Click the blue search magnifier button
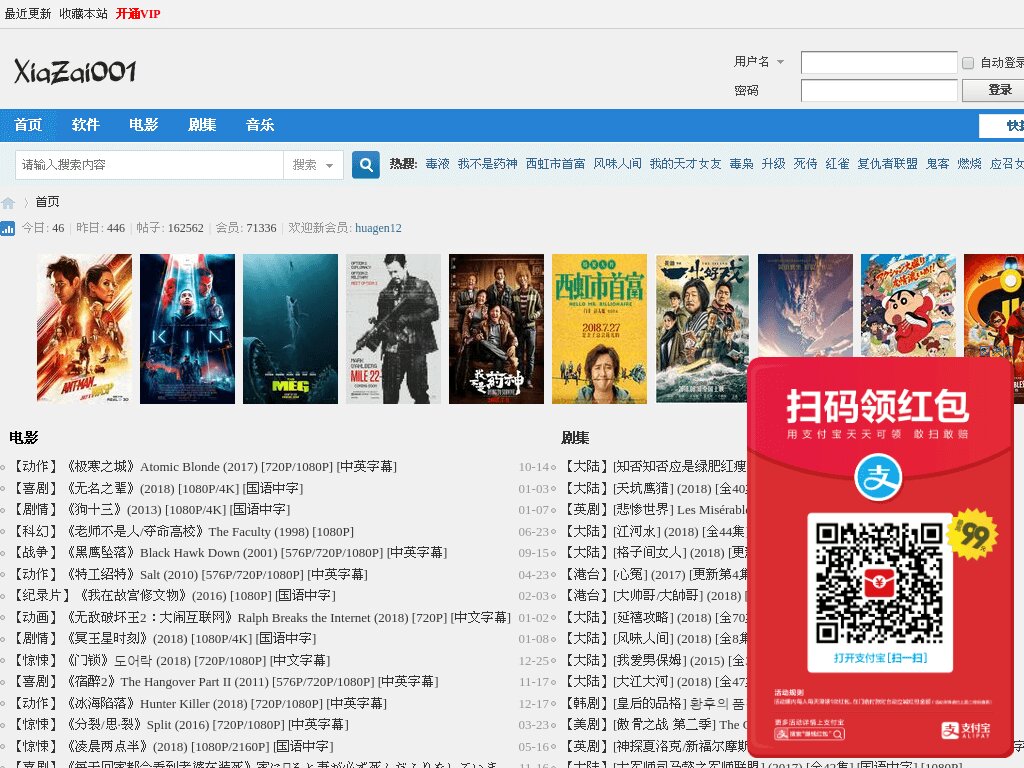The image size is (1024, 768). [x=366, y=165]
